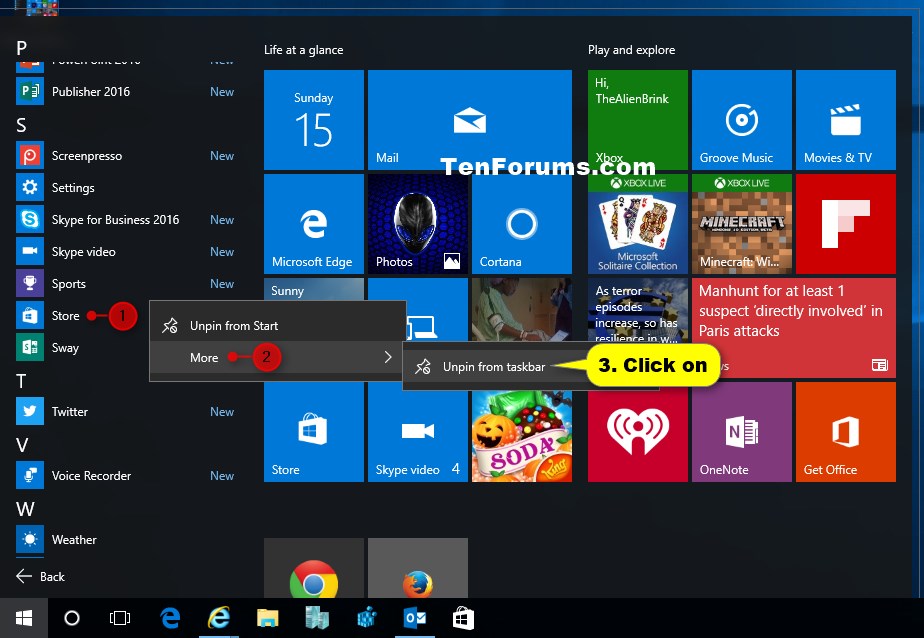Start the Photos app tile
Screen dimensions: 924x638
coord(417,222)
